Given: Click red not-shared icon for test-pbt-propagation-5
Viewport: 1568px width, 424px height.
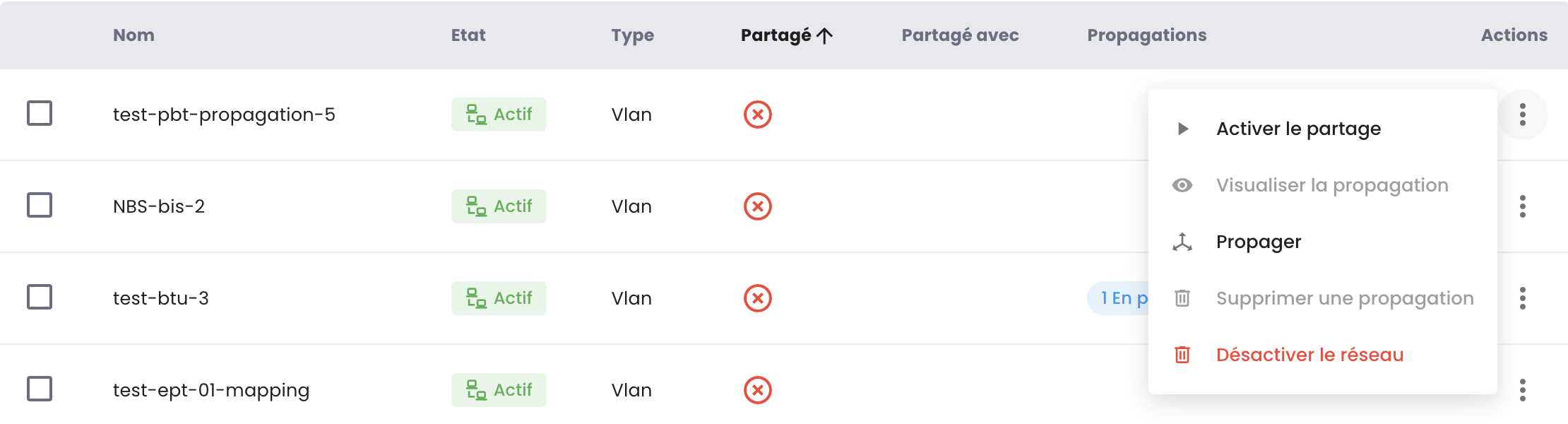Looking at the screenshot, I should [x=757, y=114].
